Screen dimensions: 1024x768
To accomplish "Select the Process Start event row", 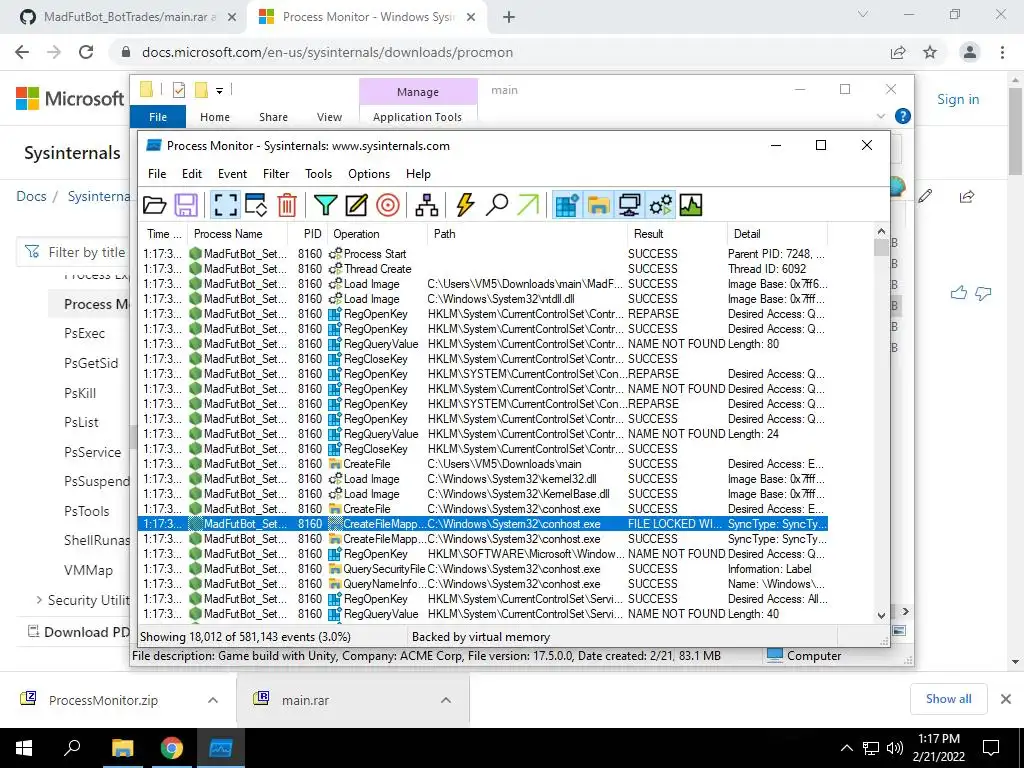I will point(485,253).
